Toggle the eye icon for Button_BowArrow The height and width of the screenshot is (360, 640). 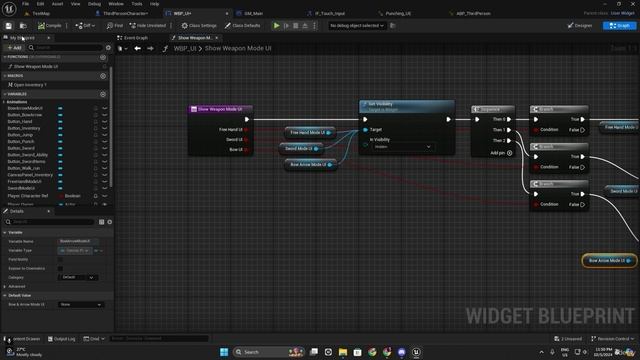104,115
